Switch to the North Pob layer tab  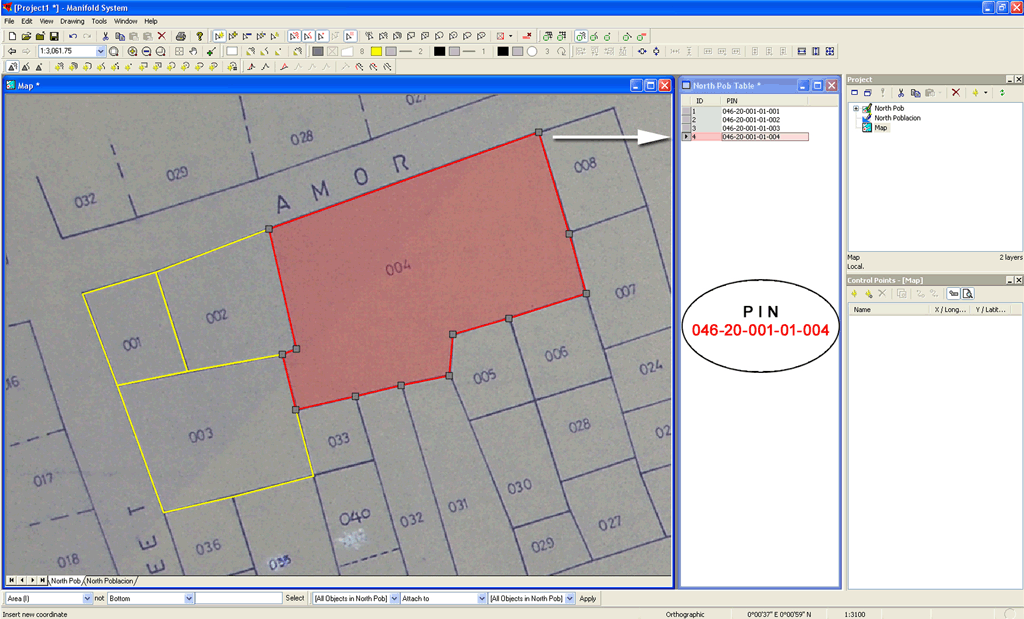click(x=66, y=581)
